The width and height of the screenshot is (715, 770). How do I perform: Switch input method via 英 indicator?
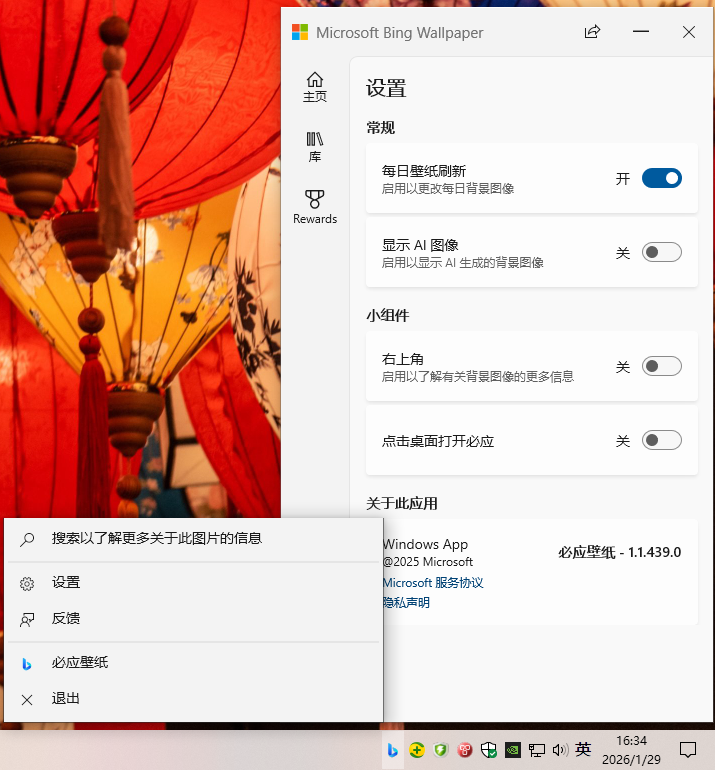583,749
